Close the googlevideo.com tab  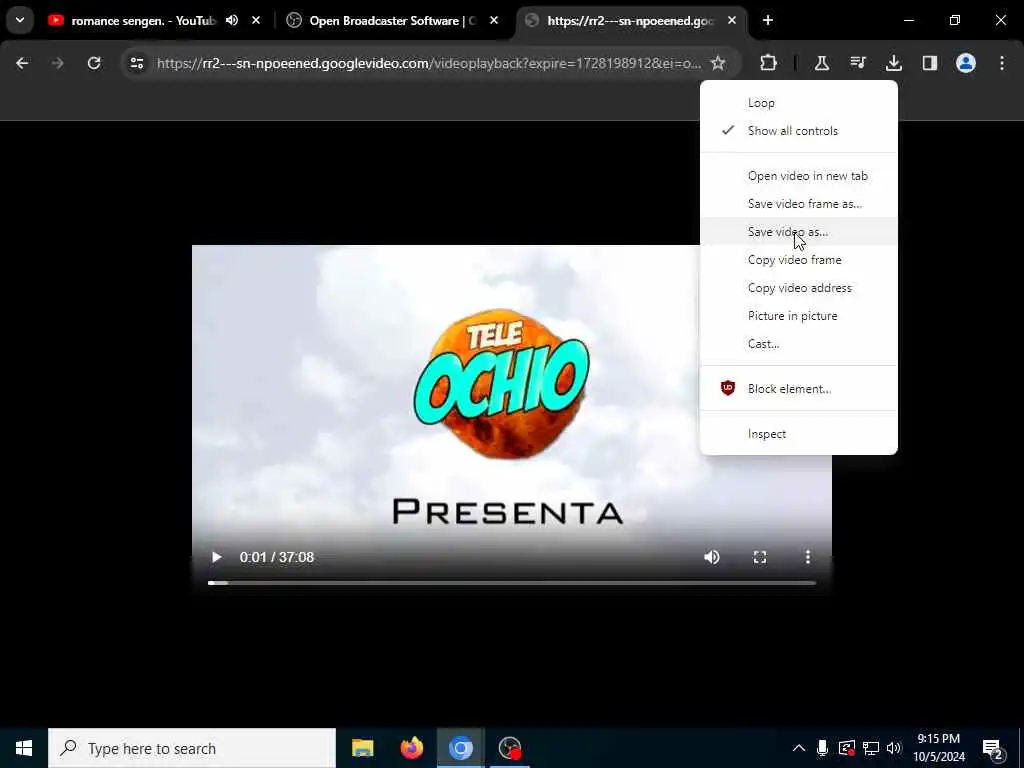coord(732,20)
